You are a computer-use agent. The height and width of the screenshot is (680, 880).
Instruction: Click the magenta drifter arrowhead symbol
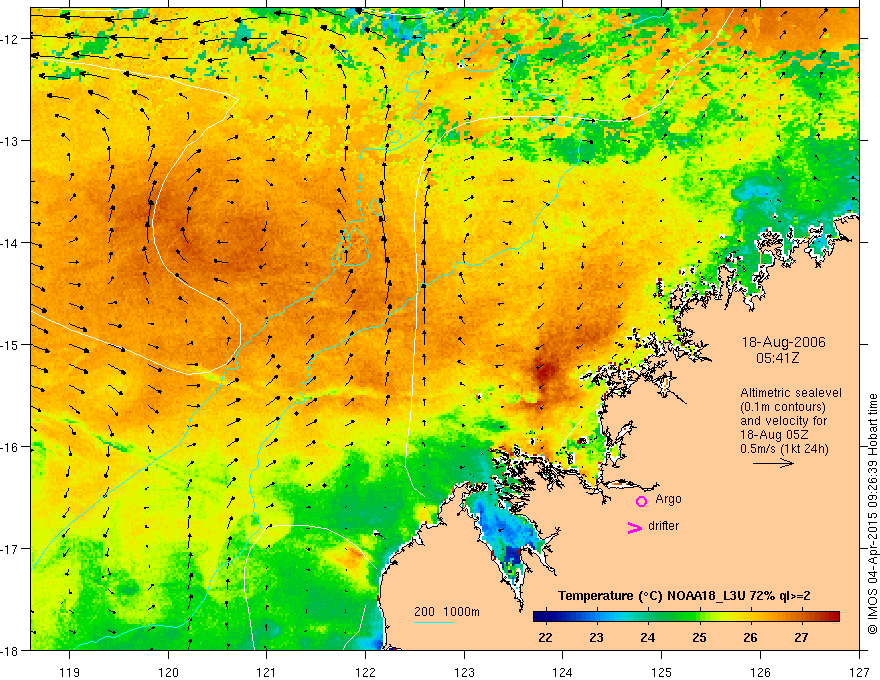tap(635, 527)
